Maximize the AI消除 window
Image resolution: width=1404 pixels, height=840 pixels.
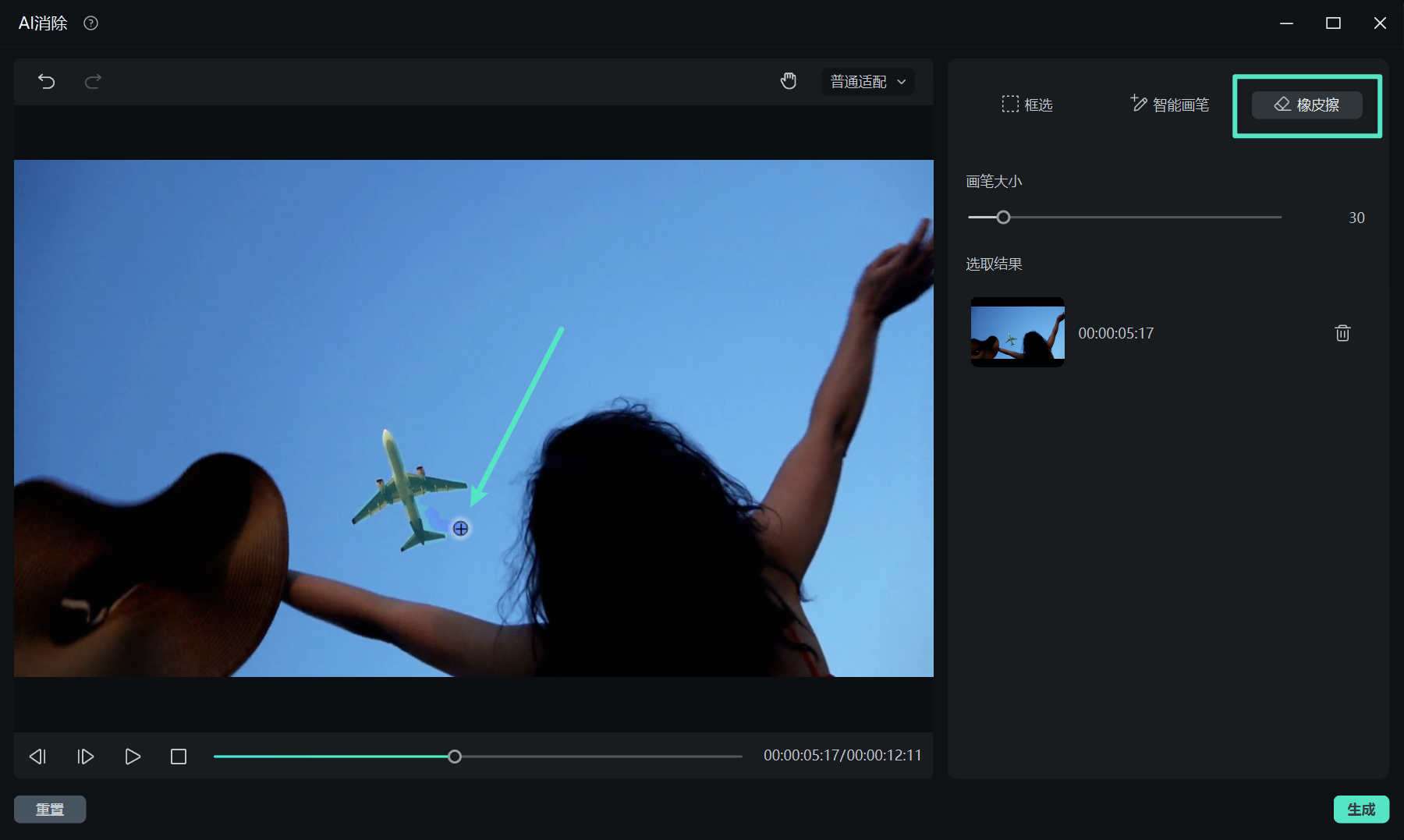pyautogui.click(x=1333, y=23)
